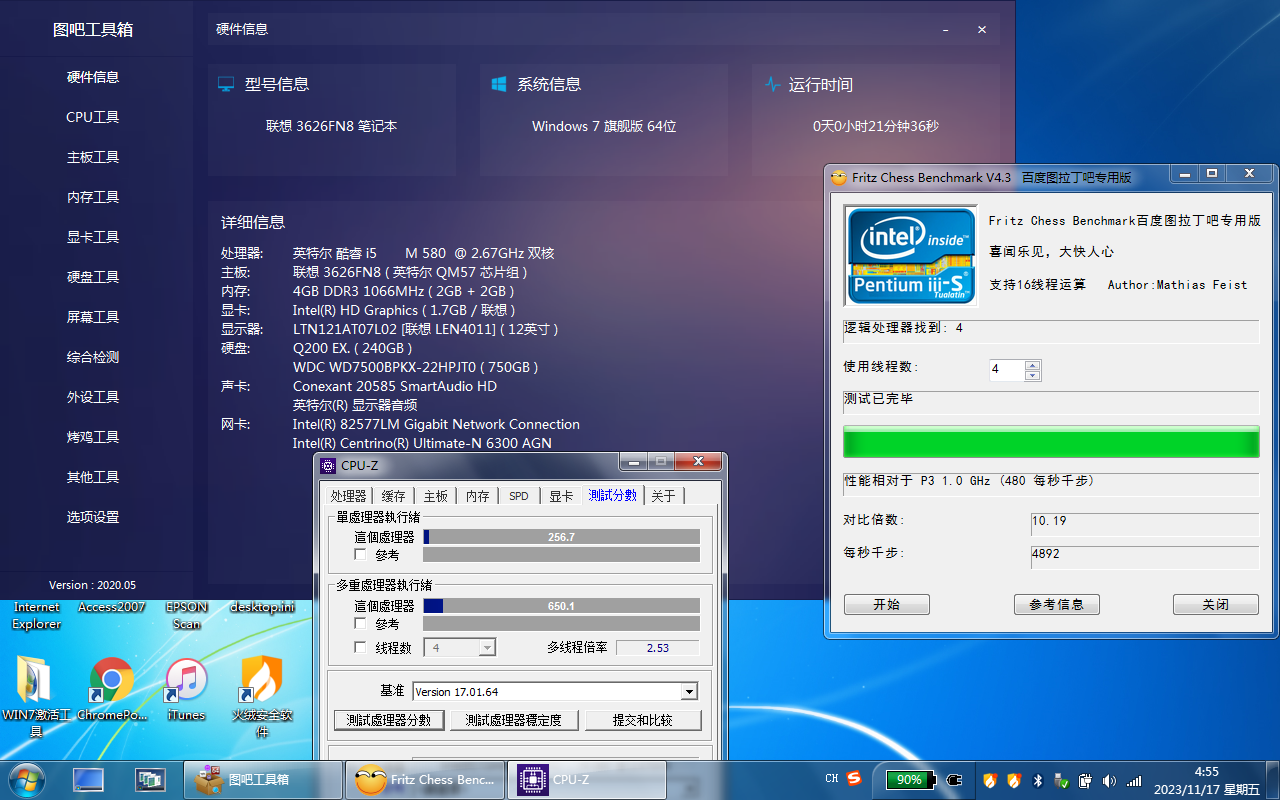Click the CH language indicator
Viewport: 1280px width, 800px height.
coord(832,779)
